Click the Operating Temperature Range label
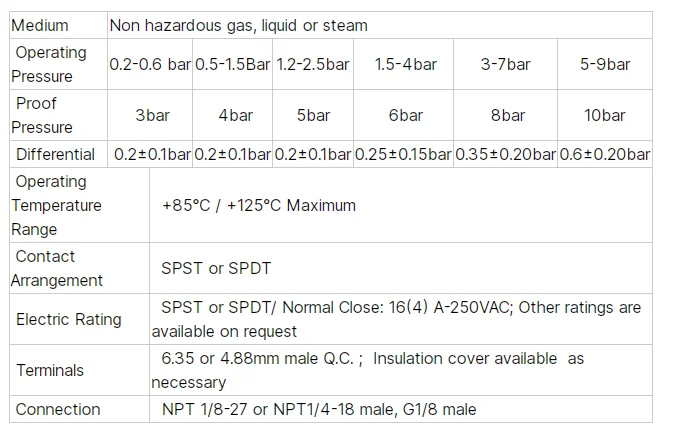674x427 pixels. pyautogui.click(x=56, y=205)
